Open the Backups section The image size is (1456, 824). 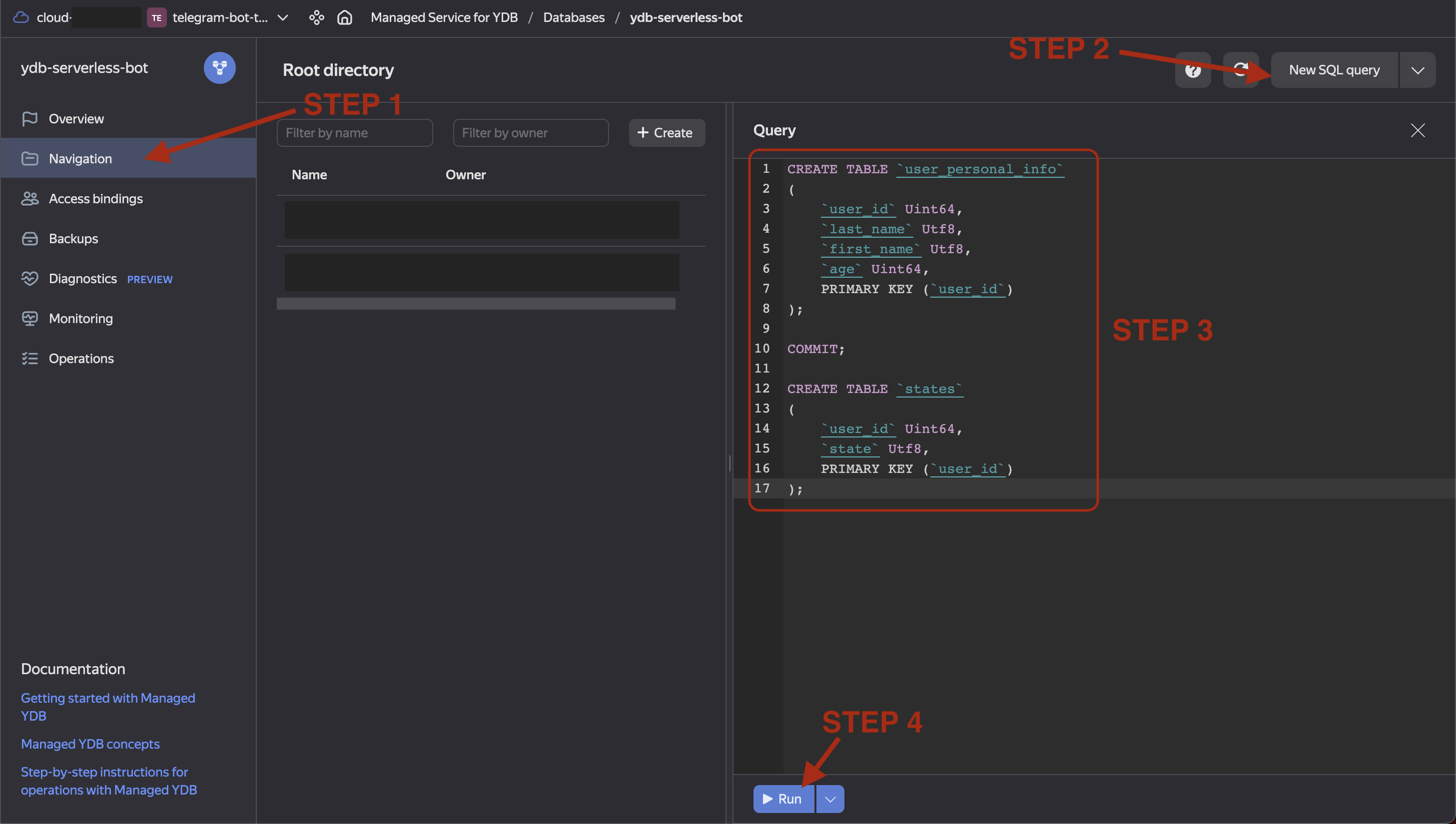pos(73,239)
